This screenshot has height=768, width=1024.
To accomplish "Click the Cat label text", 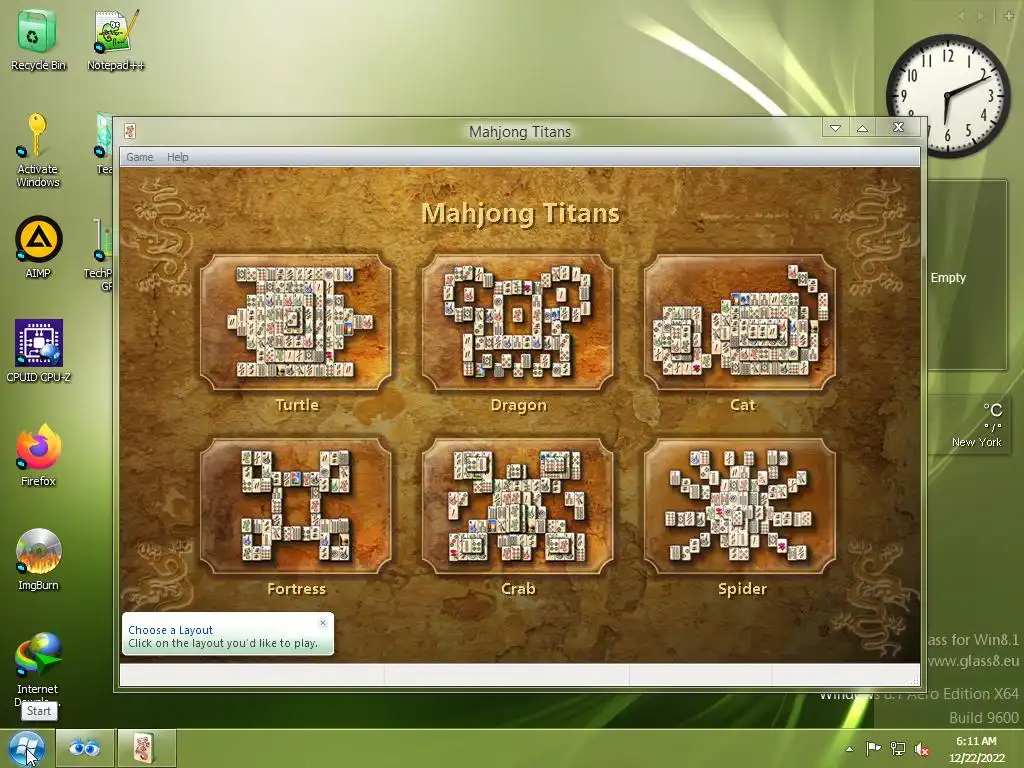I will point(743,405).
